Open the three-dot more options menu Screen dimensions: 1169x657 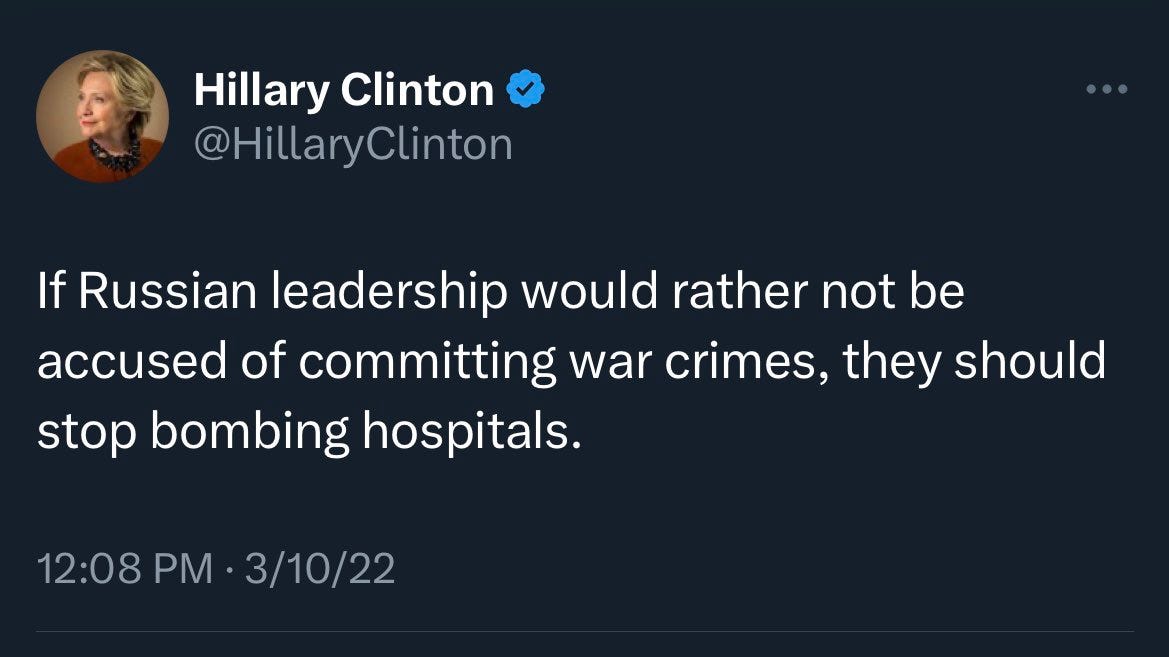coord(1106,89)
